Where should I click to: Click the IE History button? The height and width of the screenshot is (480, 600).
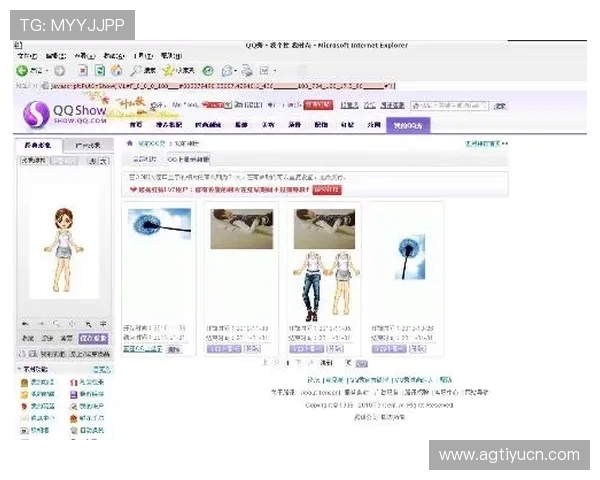point(208,70)
